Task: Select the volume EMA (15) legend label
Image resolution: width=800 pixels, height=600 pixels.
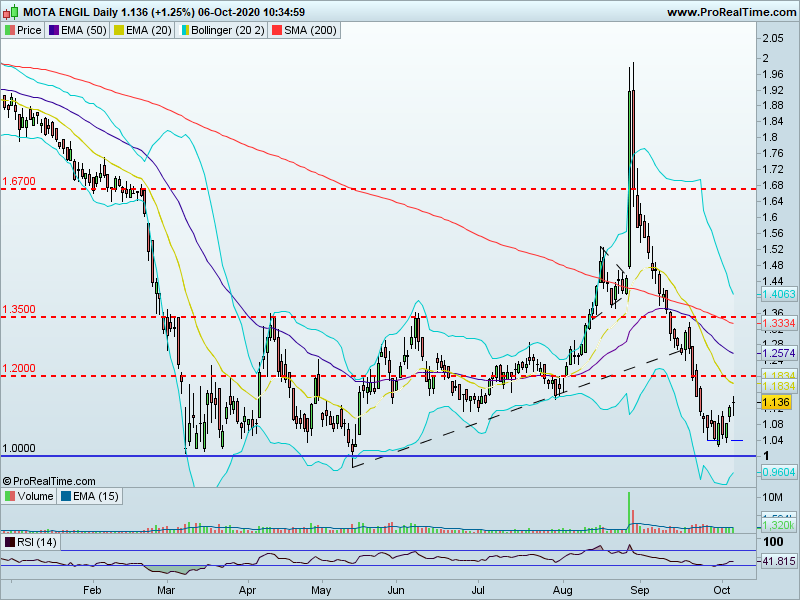Action: click(95, 496)
